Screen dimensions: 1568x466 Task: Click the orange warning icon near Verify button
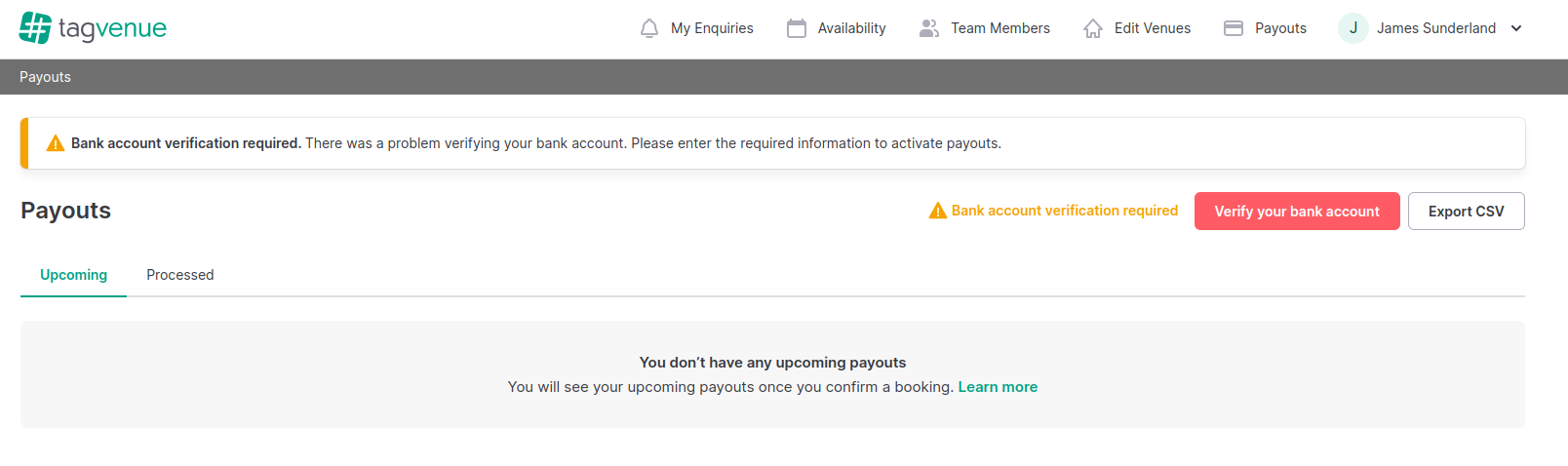pyautogui.click(x=938, y=211)
